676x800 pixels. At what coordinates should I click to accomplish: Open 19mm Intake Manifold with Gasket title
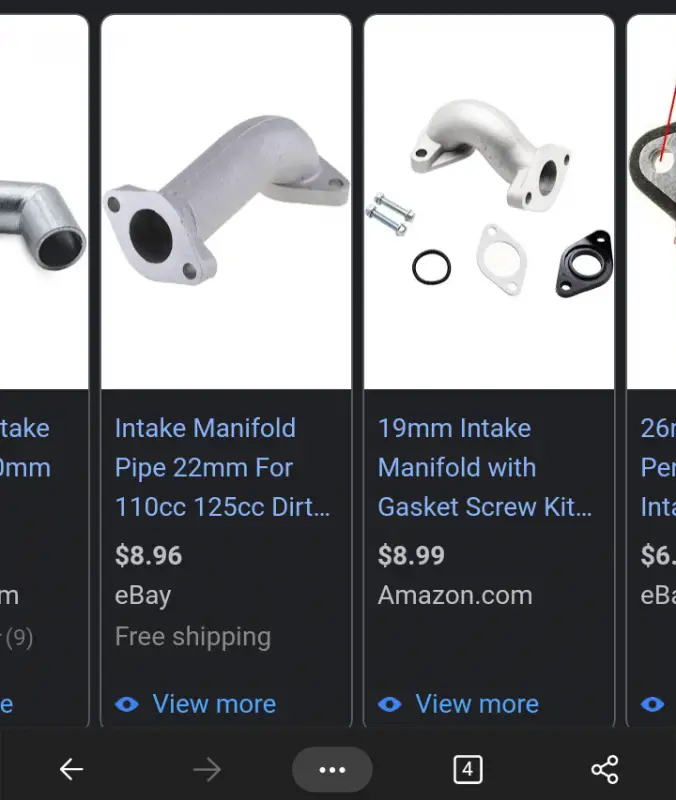pyautogui.click(x=485, y=467)
